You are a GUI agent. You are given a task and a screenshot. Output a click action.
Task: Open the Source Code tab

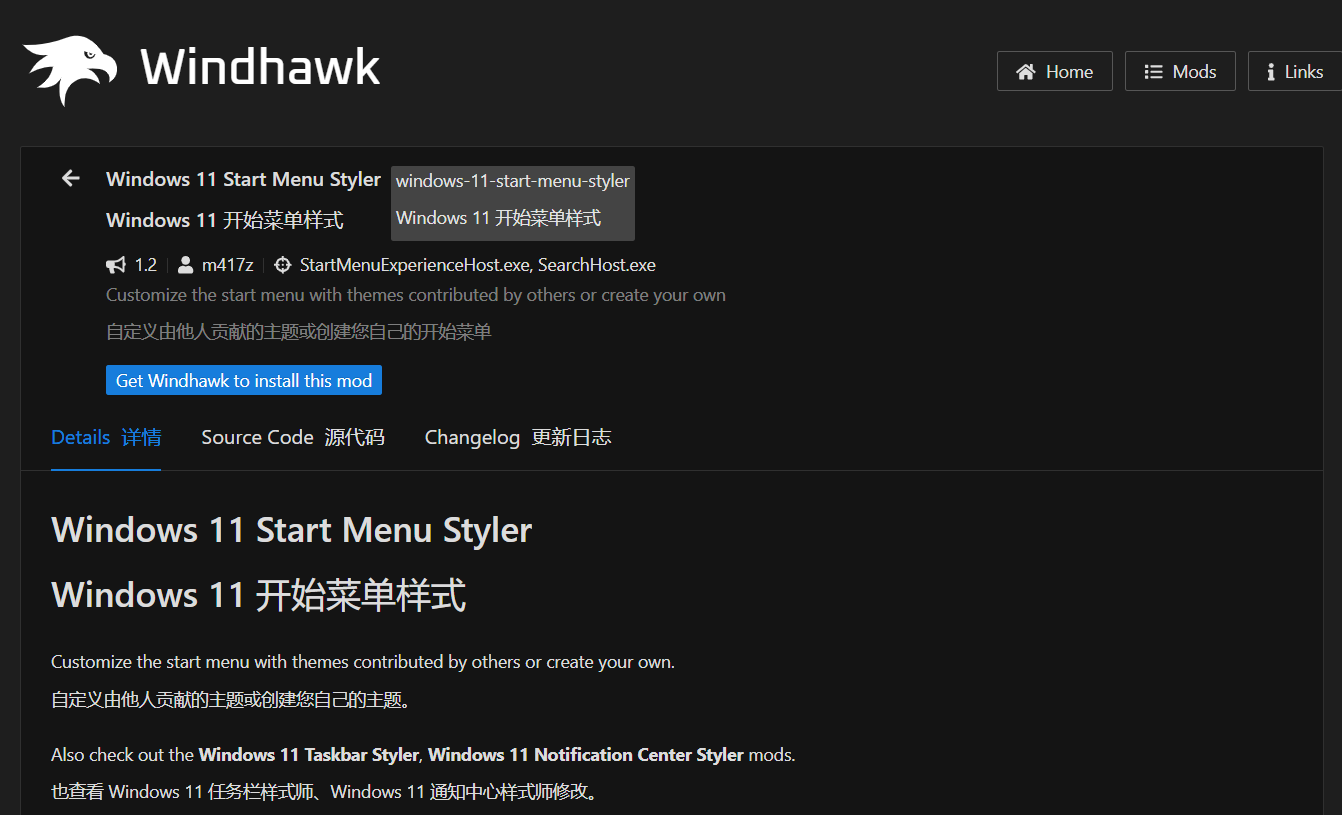point(292,437)
